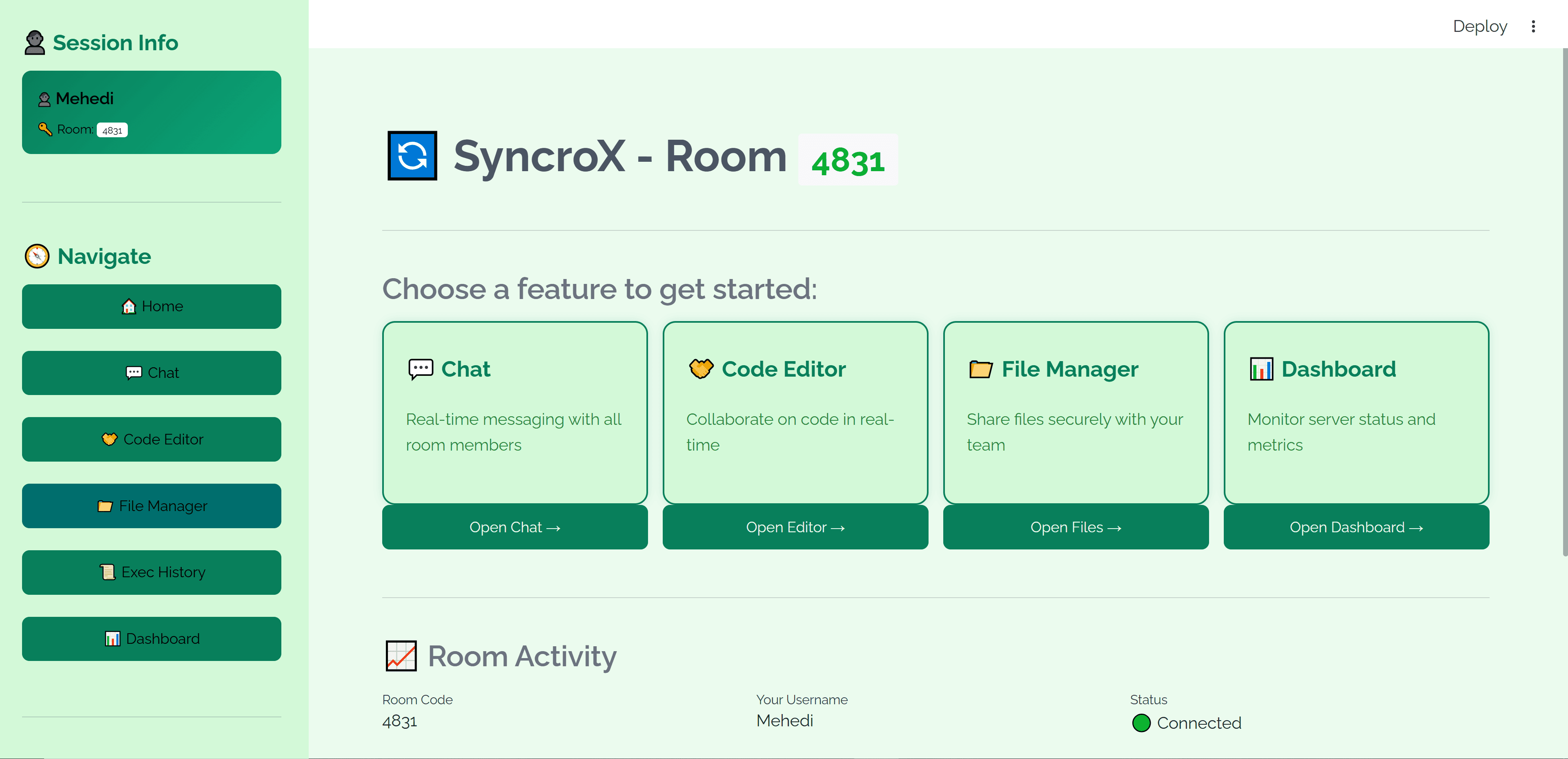This screenshot has height=759, width=1568.
Task: Open Chat from the feature card
Action: click(514, 526)
